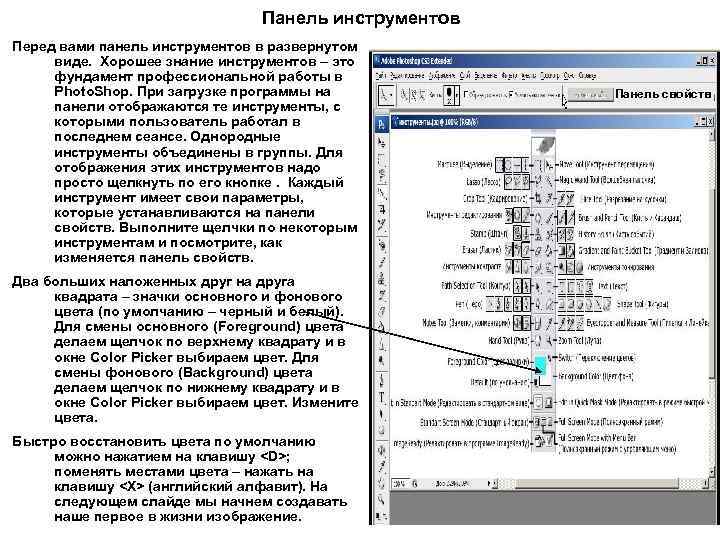This screenshot has width=720, height=540.
Task: Select the Brush tool in left toolbar
Action: coord(381,261)
